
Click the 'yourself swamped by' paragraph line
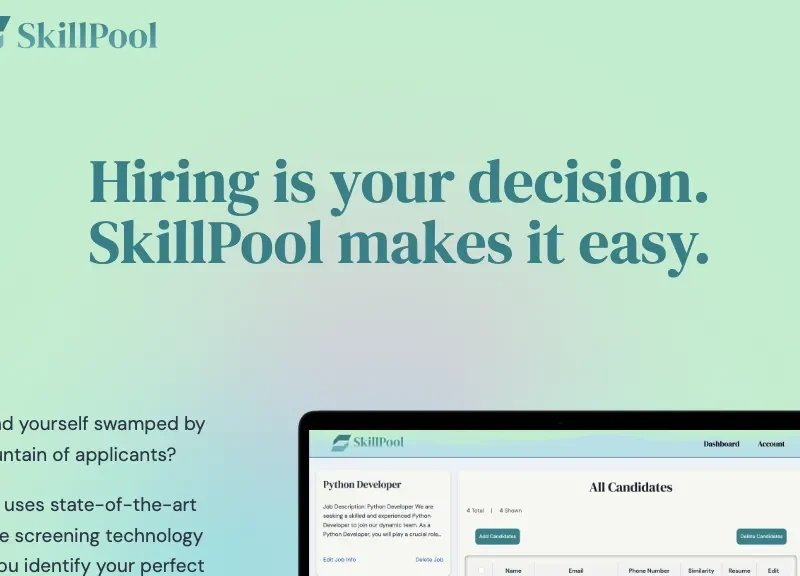[x=102, y=424]
